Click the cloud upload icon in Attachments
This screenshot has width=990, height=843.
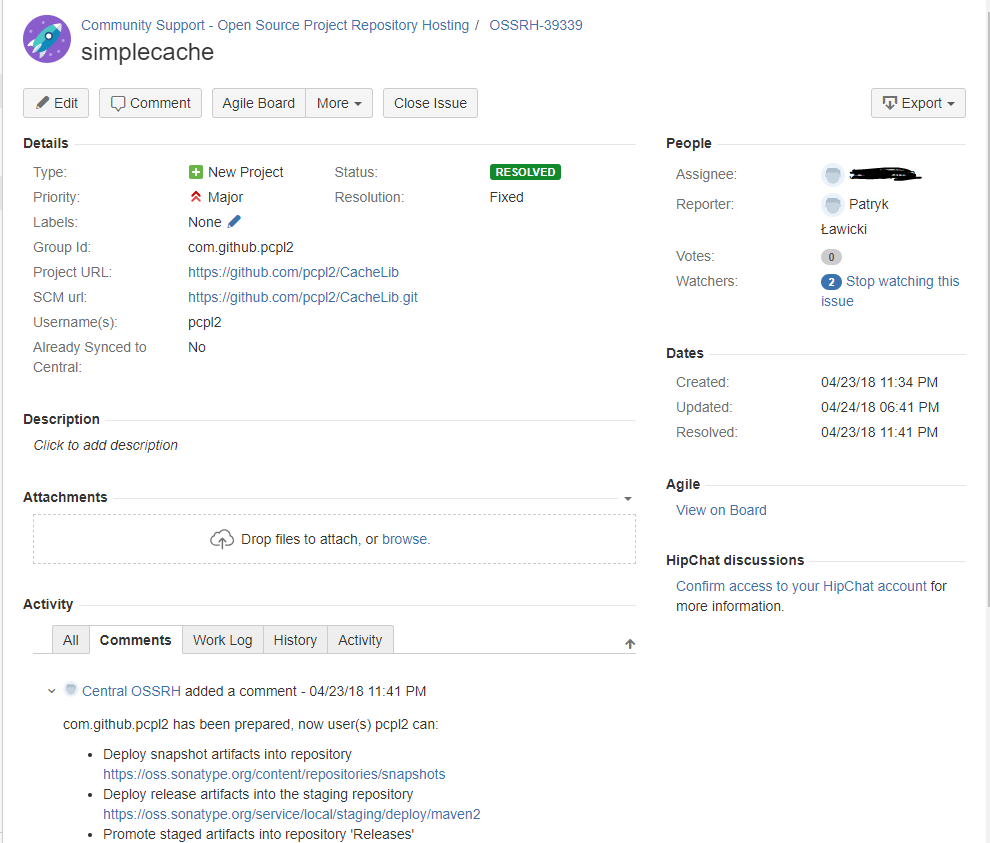tap(222, 539)
